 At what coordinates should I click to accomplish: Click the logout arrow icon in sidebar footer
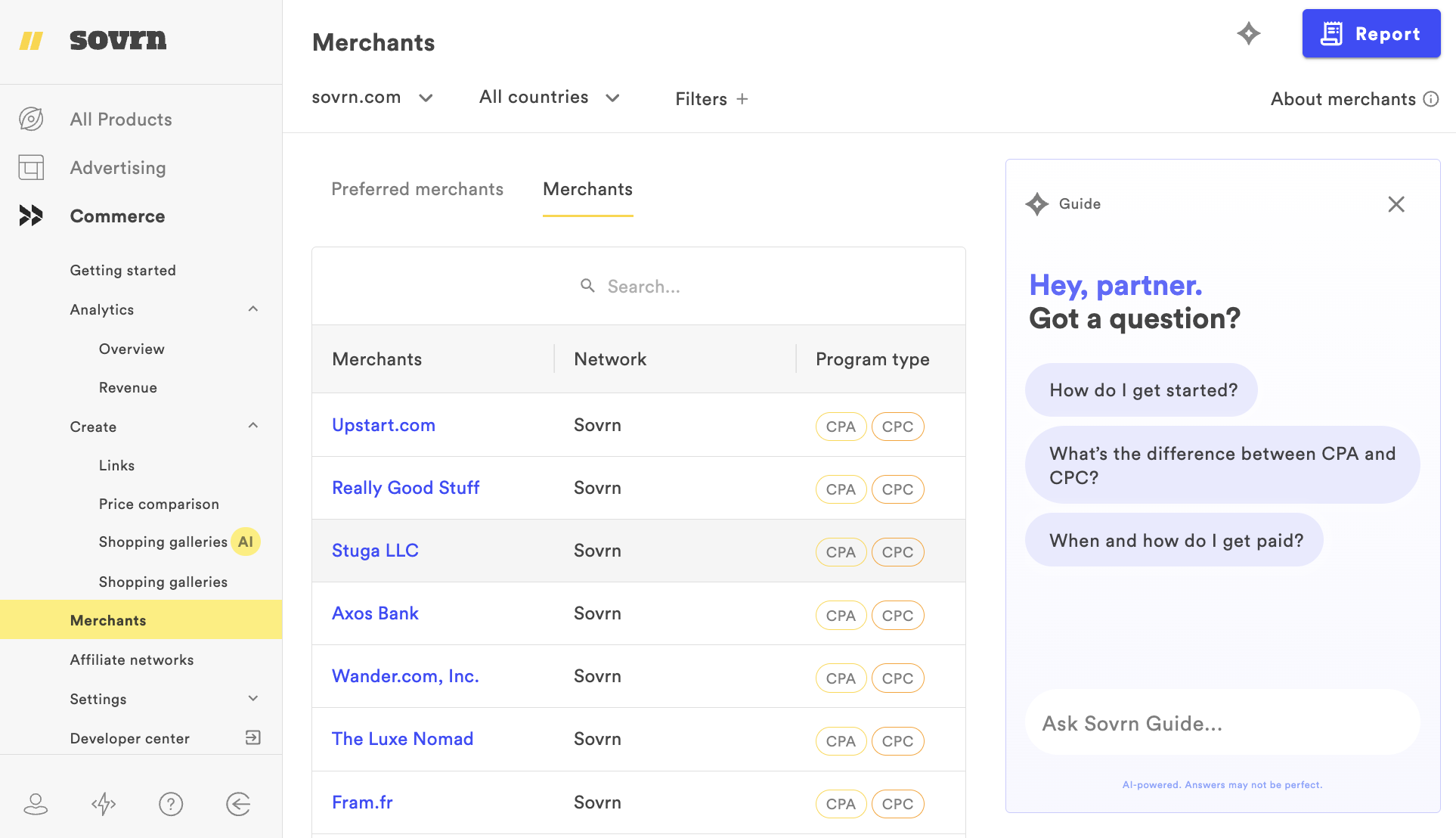(238, 804)
